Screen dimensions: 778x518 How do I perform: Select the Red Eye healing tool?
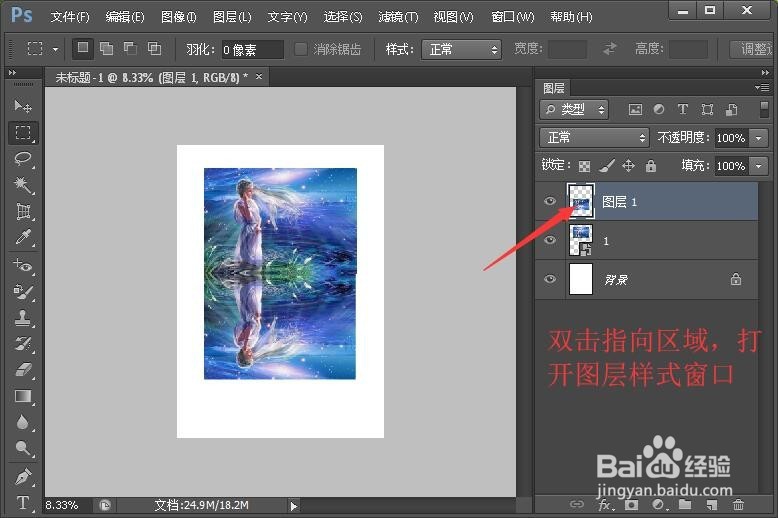[23, 265]
